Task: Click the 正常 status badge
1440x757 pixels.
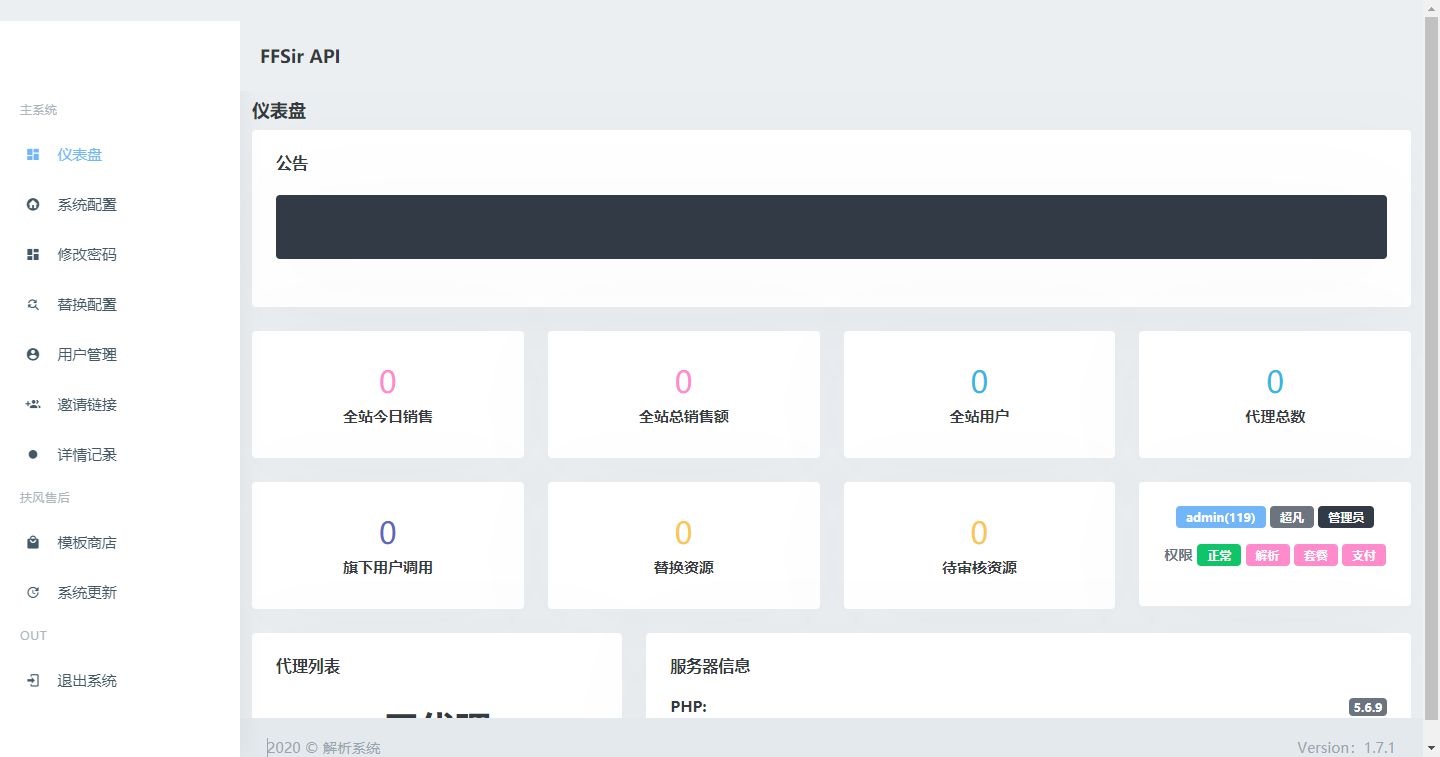Action: tap(1218, 555)
